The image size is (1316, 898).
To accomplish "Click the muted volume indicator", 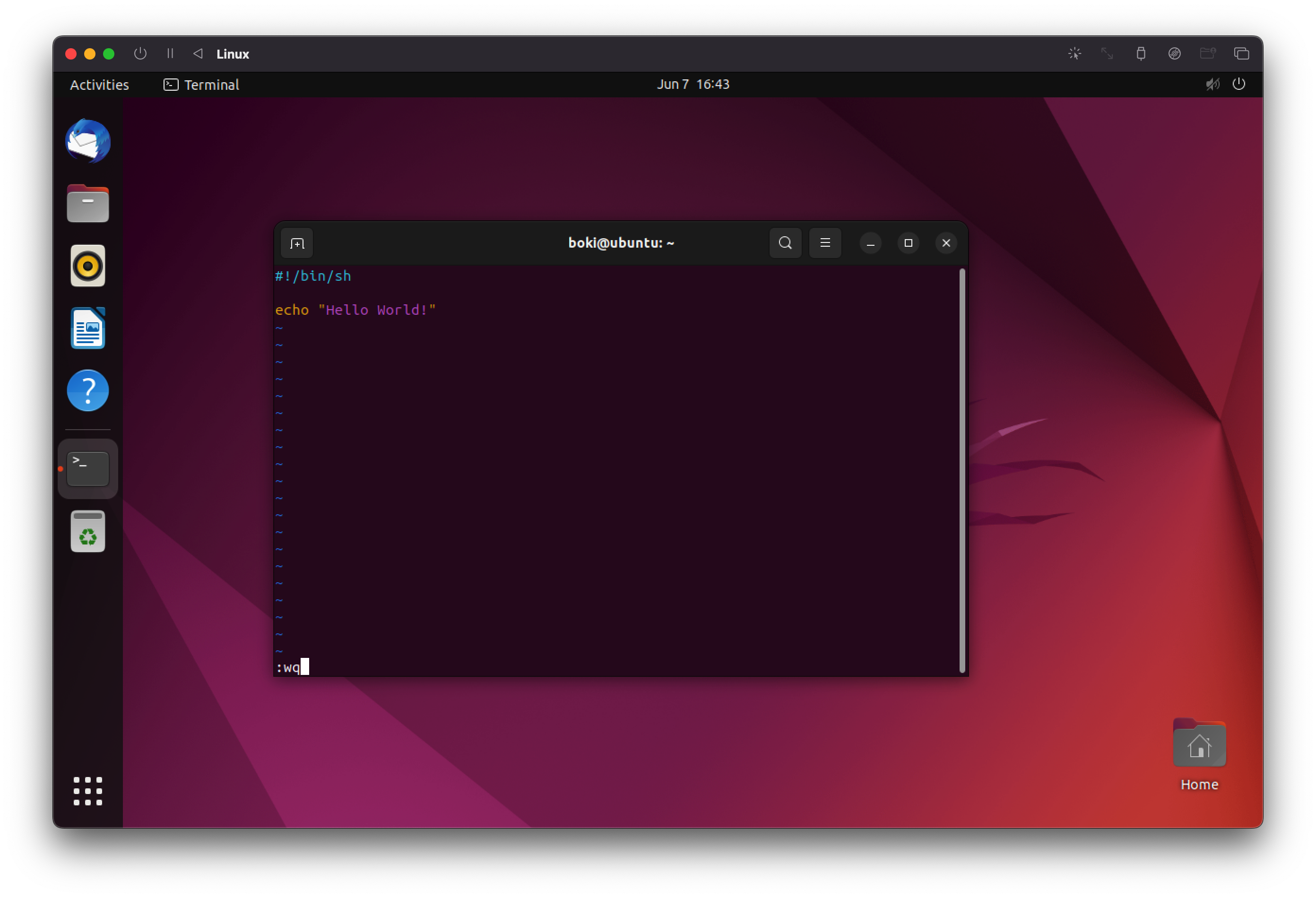I will point(1212,84).
